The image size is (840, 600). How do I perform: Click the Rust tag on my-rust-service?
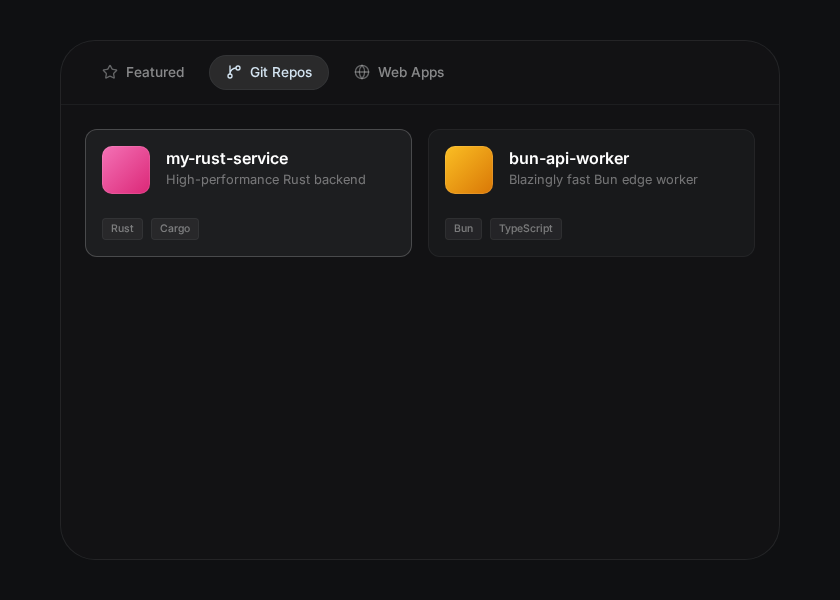click(122, 228)
